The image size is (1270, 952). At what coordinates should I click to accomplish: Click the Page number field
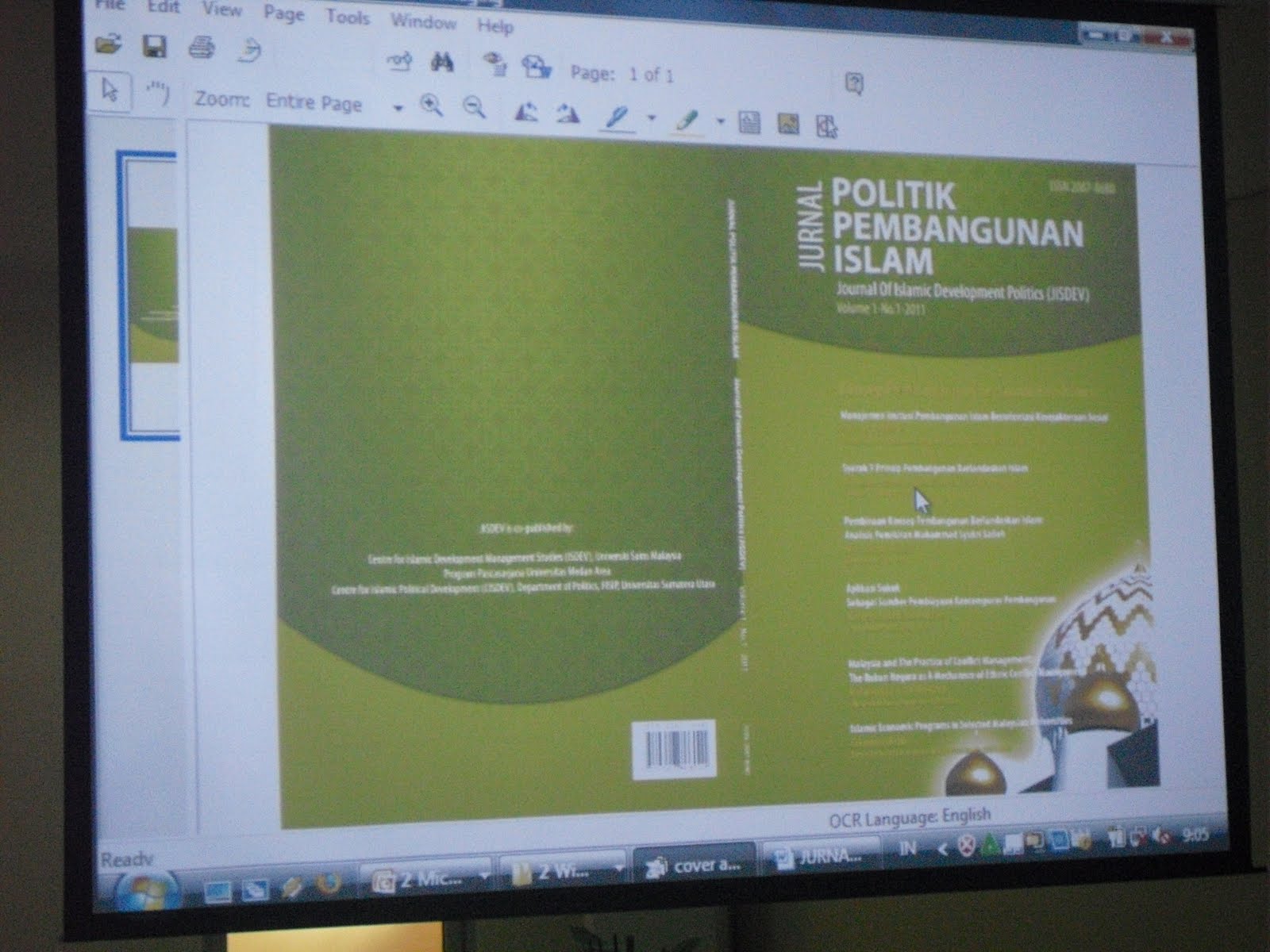pyautogui.click(x=652, y=75)
